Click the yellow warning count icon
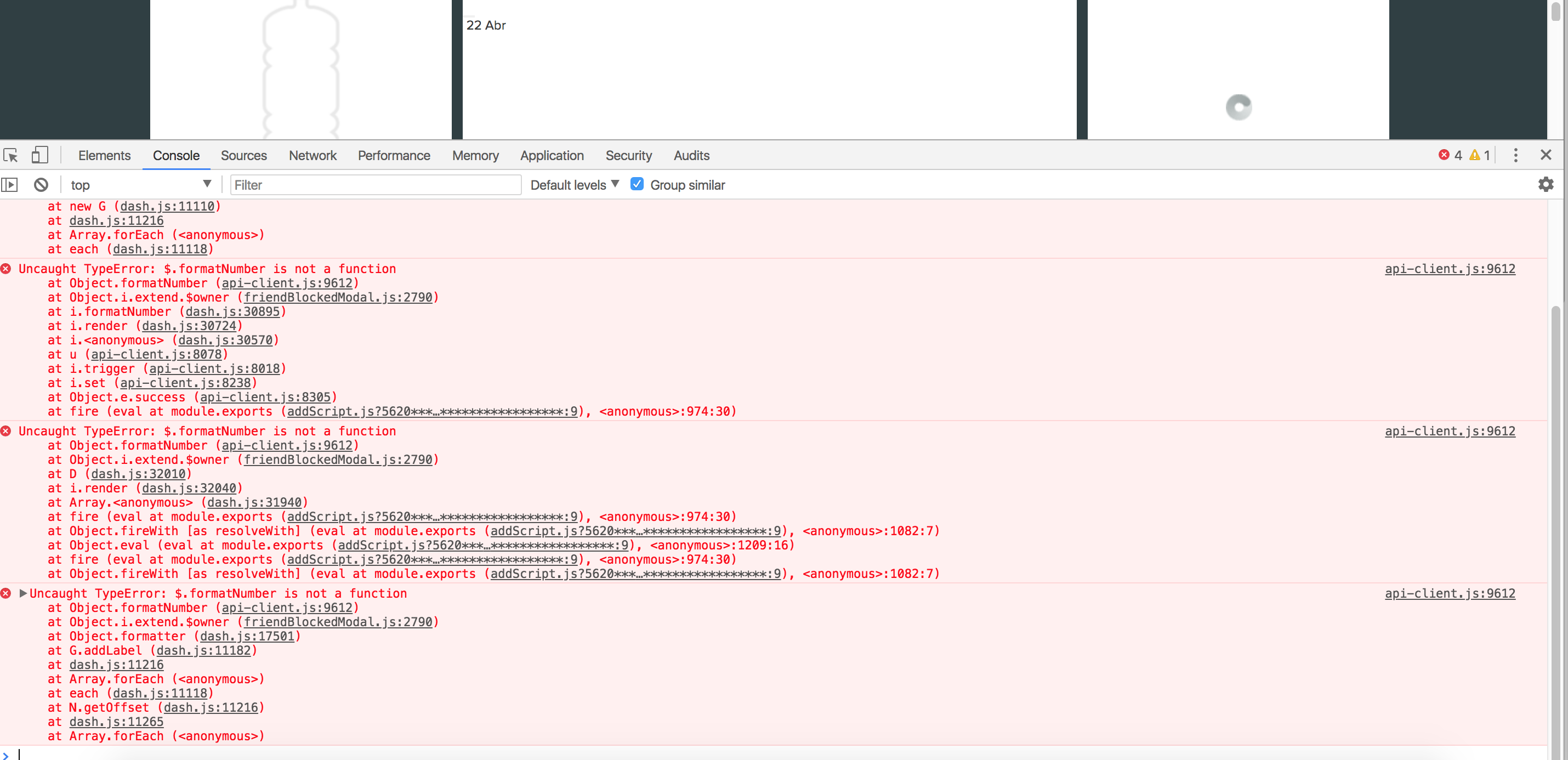 coord(1474,155)
